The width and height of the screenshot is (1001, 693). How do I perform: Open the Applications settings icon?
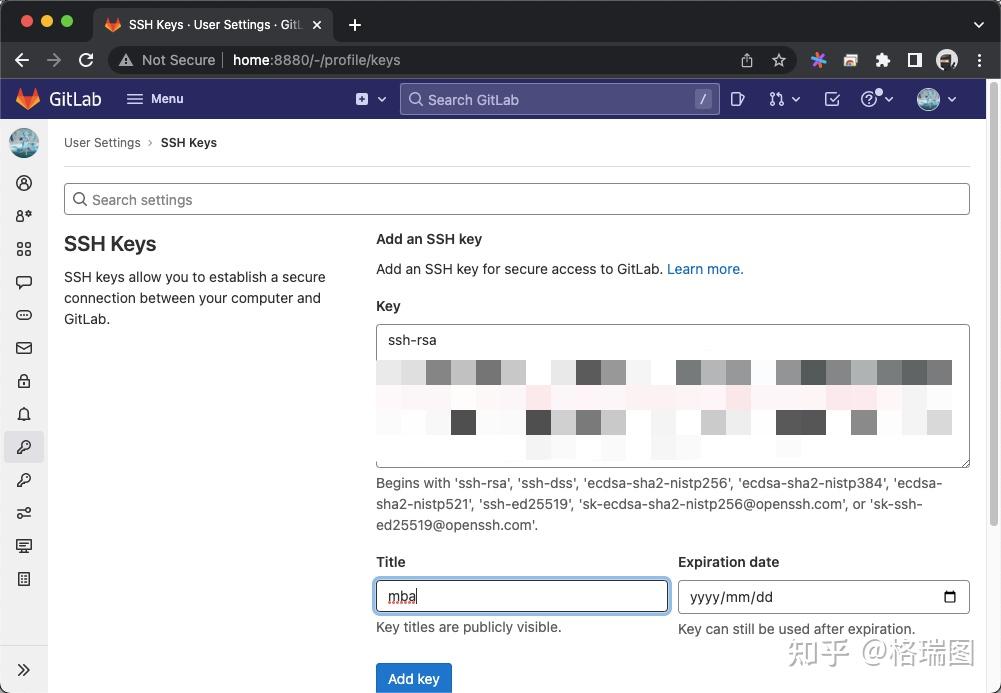pos(24,249)
